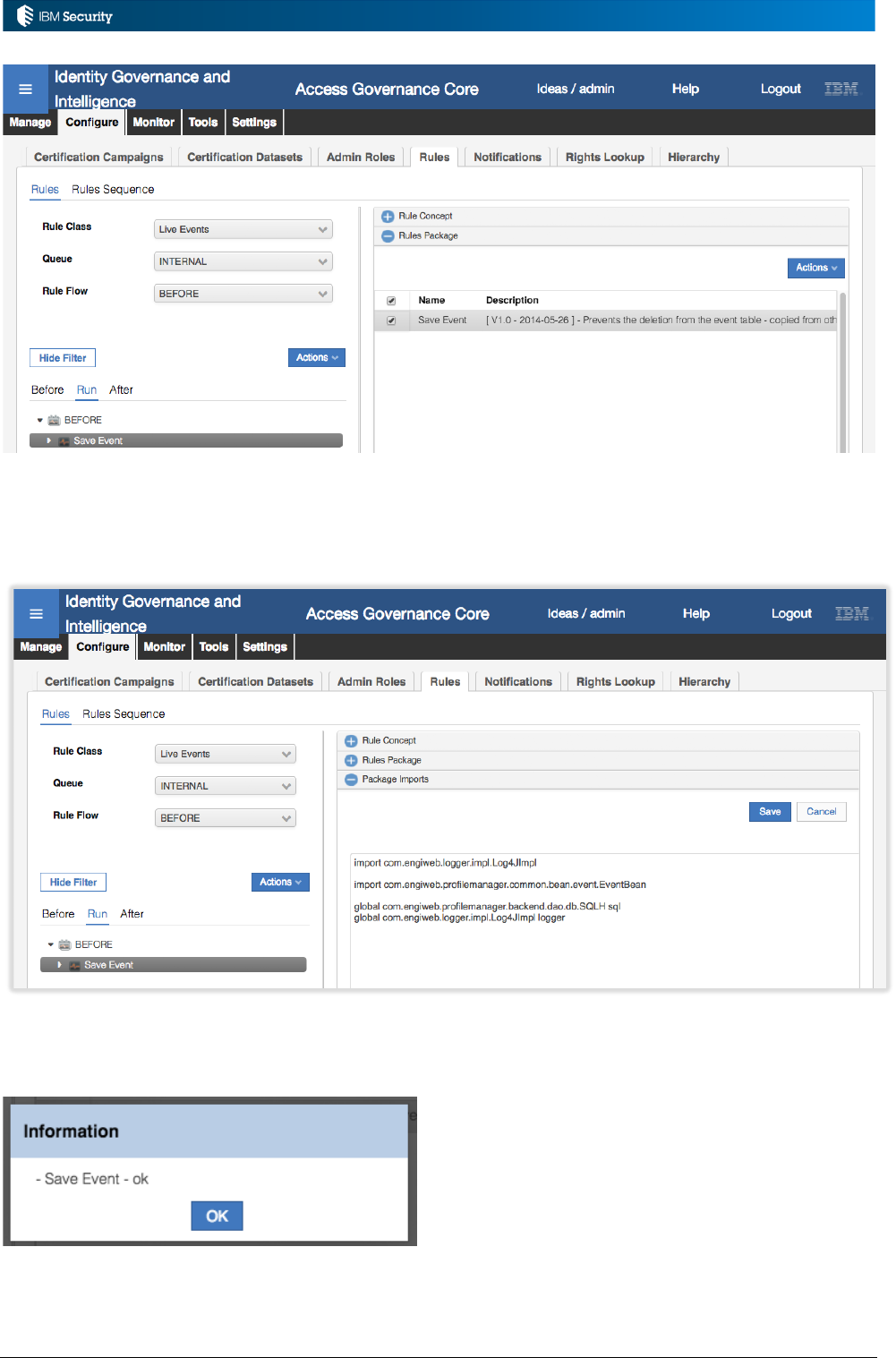The height and width of the screenshot is (1358, 896).
Task: Select Hierarchy tab in lower screenshot
Action: [704, 682]
